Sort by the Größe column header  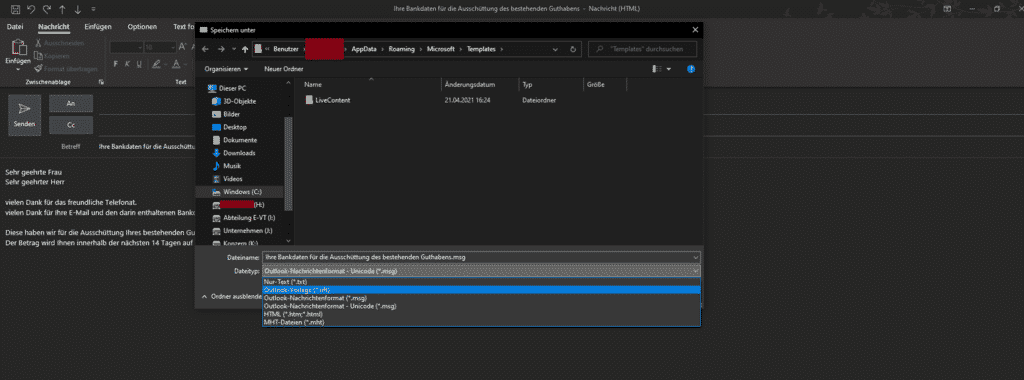595,85
